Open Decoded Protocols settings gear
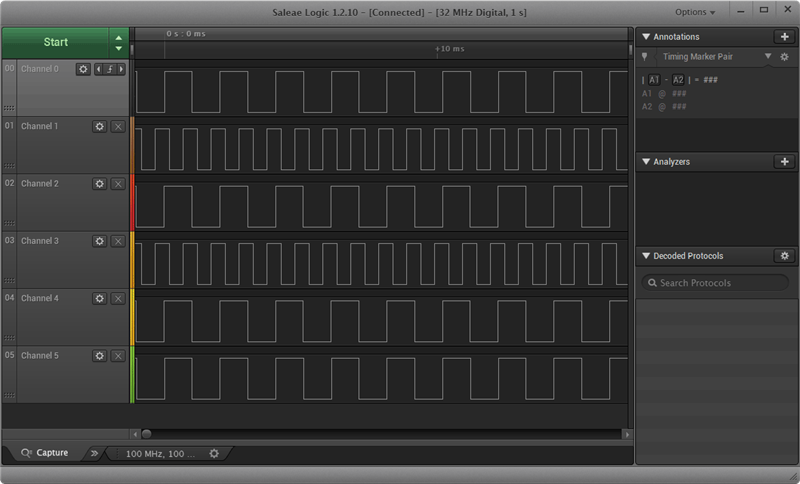Screen dimensions: 800x484 click(785, 256)
